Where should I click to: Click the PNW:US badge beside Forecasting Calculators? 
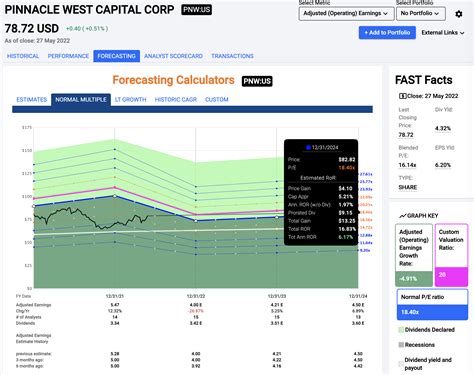pyautogui.click(x=257, y=81)
